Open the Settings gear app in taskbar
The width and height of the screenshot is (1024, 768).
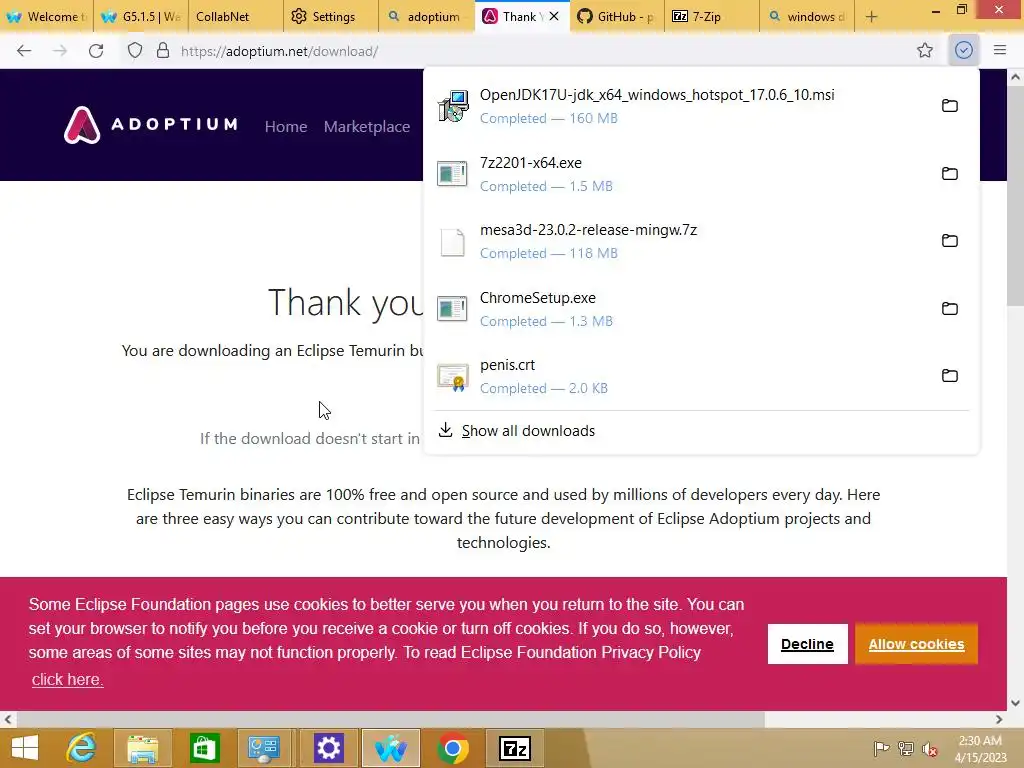click(x=328, y=748)
